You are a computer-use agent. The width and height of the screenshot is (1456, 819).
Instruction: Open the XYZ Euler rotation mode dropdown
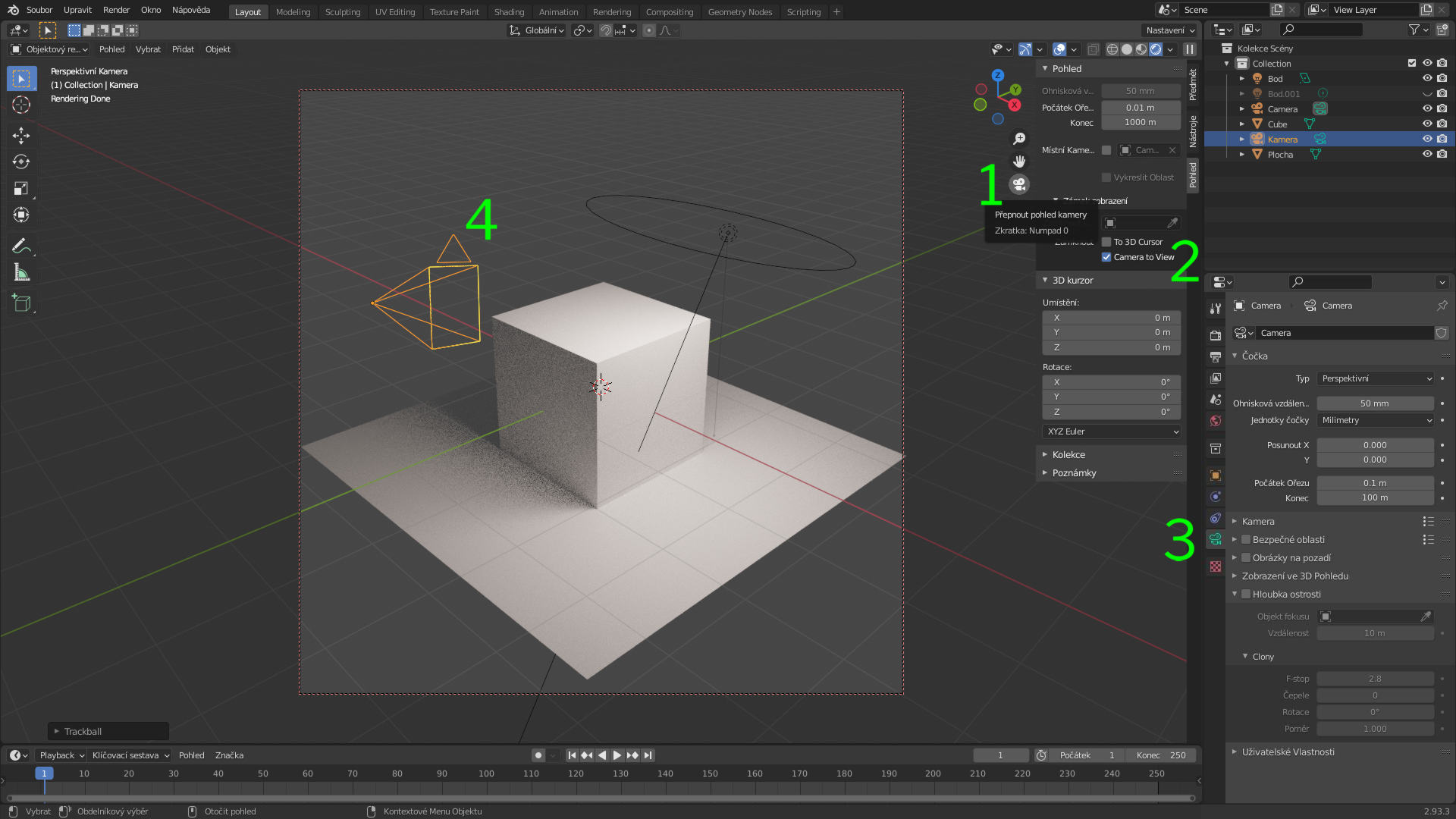(1112, 431)
